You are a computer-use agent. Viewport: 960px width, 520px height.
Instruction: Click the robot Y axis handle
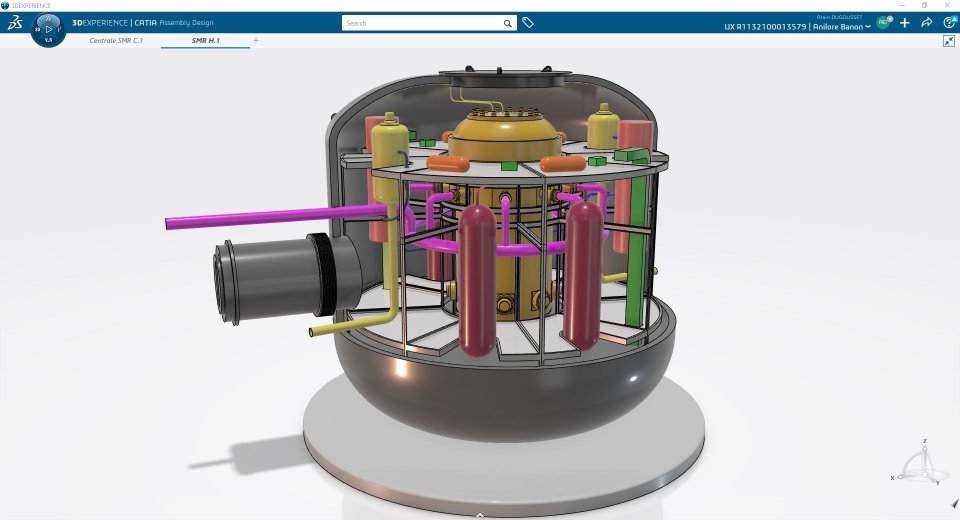tap(936, 481)
